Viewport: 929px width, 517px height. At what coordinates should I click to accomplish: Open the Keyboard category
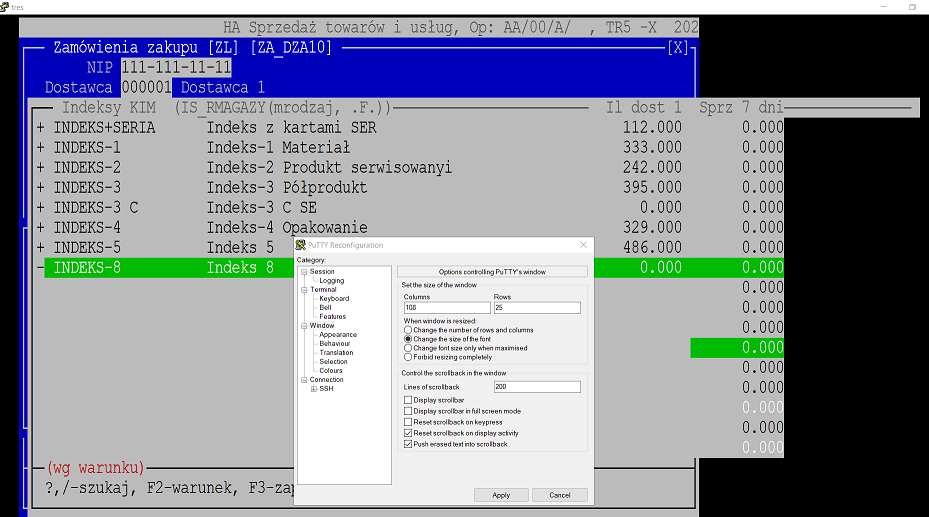click(334, 298)
